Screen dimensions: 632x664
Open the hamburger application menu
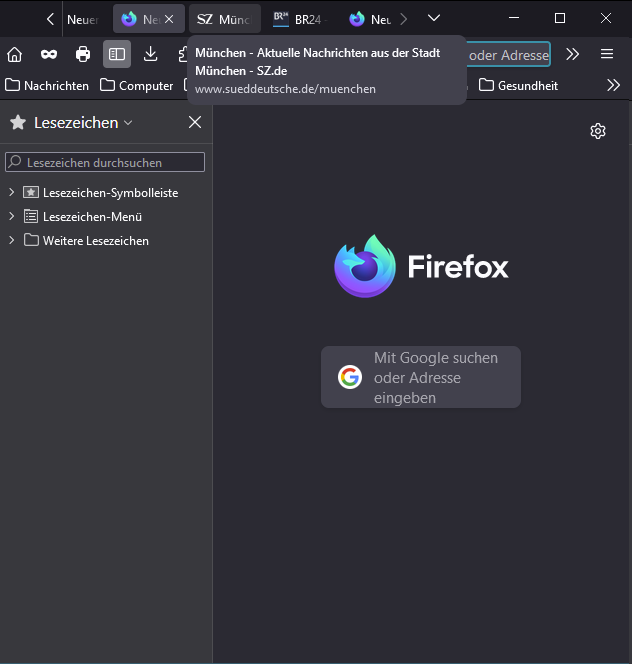[x=607, y=54]
